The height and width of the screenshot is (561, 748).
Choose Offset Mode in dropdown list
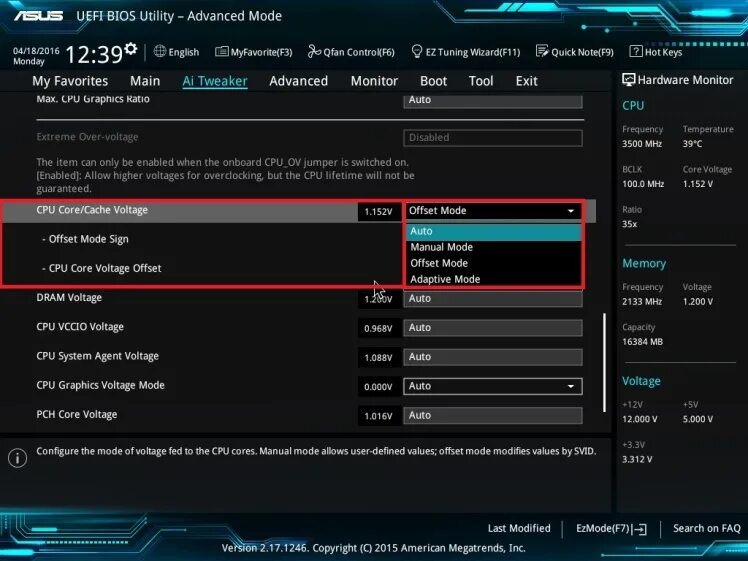(494, 263)
